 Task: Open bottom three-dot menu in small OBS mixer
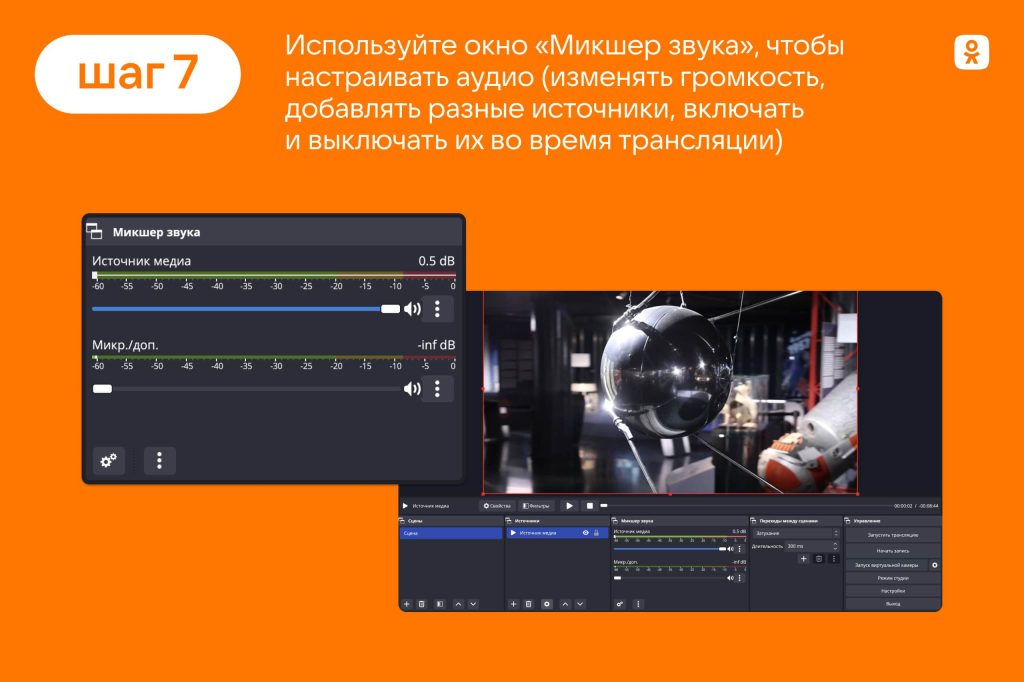(639, 604)
